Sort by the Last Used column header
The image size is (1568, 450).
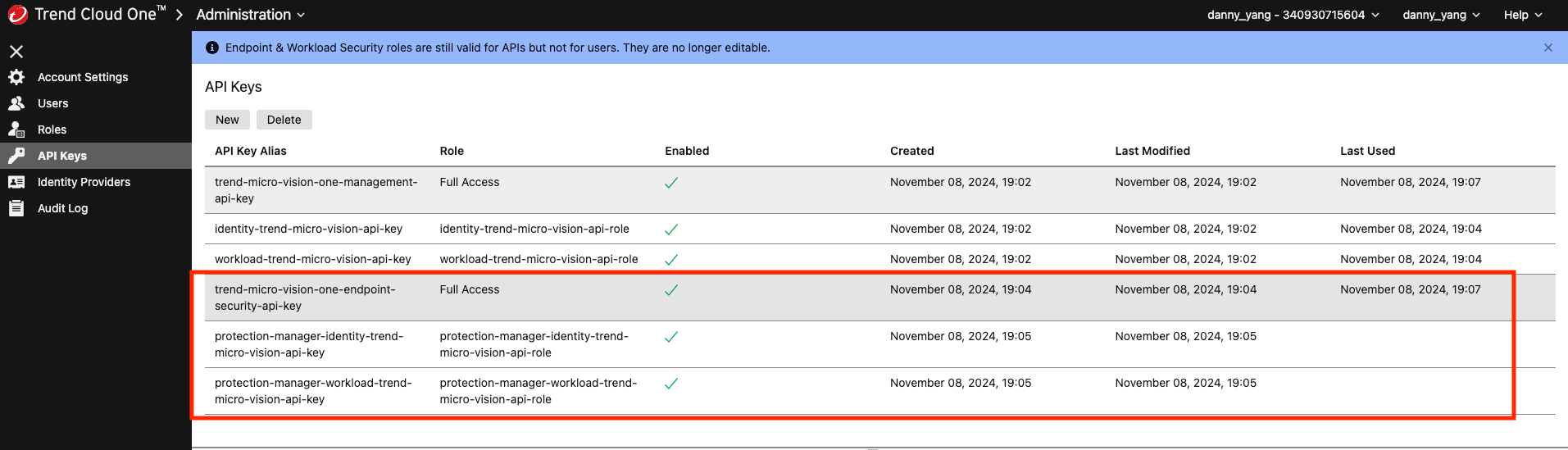point(1367,151)
